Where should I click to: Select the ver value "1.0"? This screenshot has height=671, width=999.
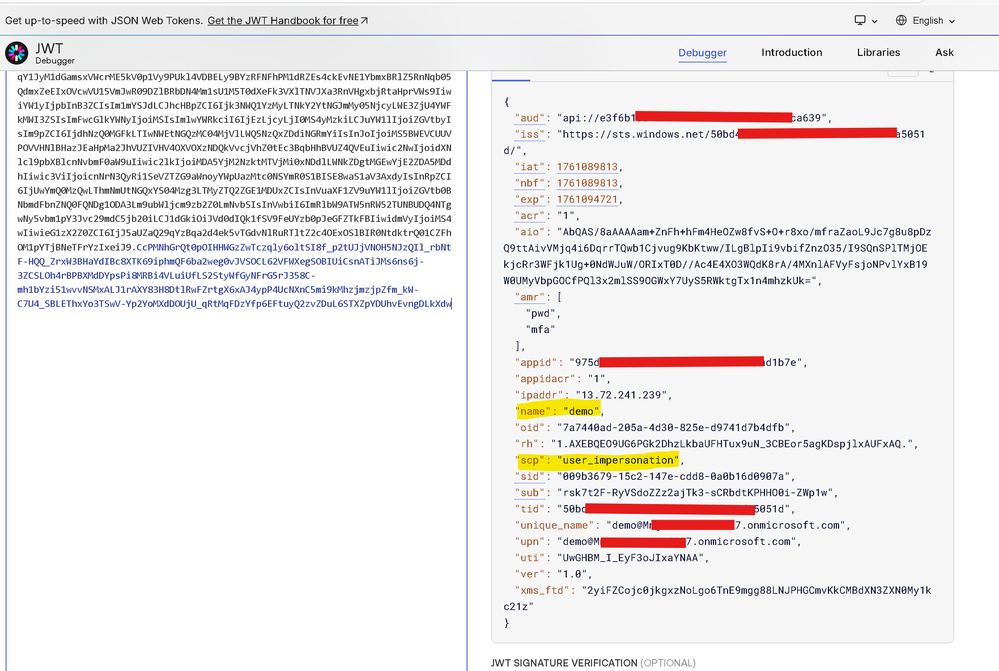tap(572, 574)
